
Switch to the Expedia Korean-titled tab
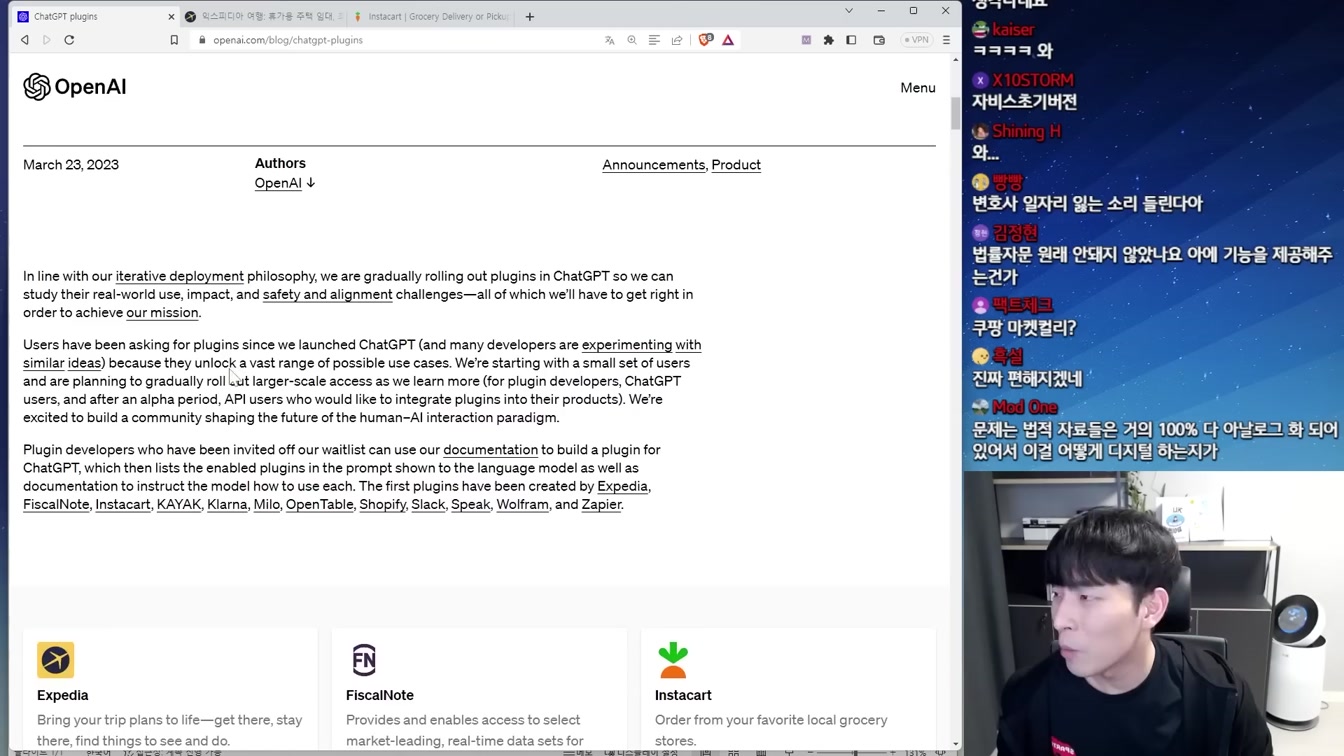(262, 17)
